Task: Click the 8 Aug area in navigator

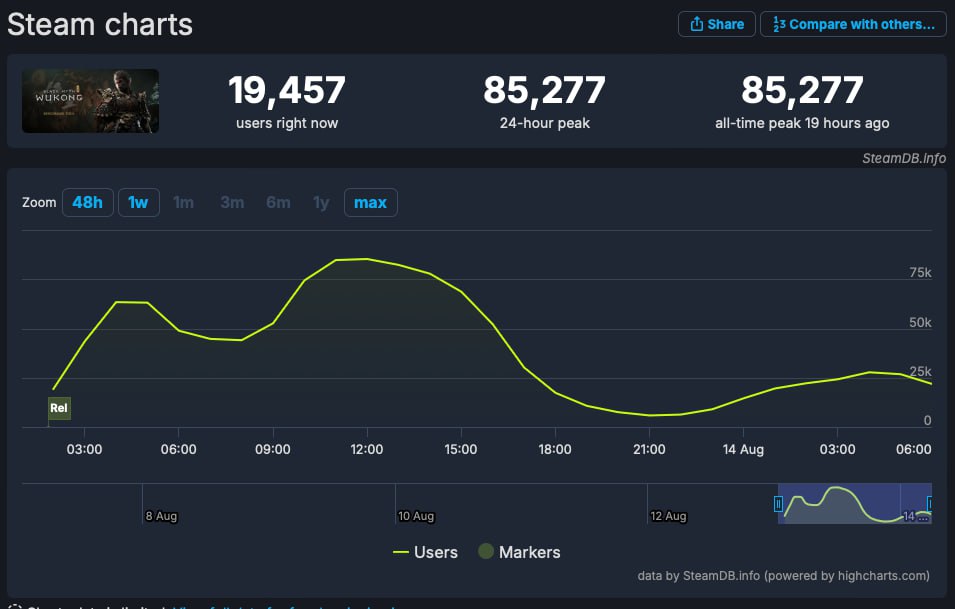Action: (161, 515)
